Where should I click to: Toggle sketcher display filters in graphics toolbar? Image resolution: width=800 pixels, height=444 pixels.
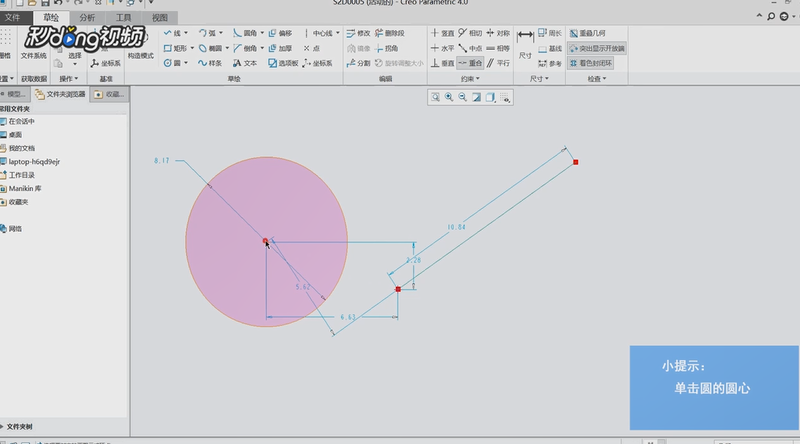[505, 97]
